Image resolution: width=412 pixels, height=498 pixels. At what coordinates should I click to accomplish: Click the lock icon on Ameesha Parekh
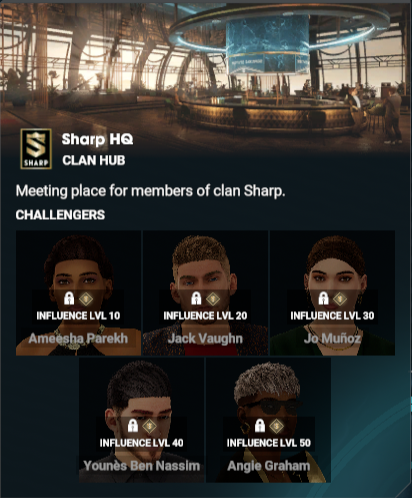(69, 298)
